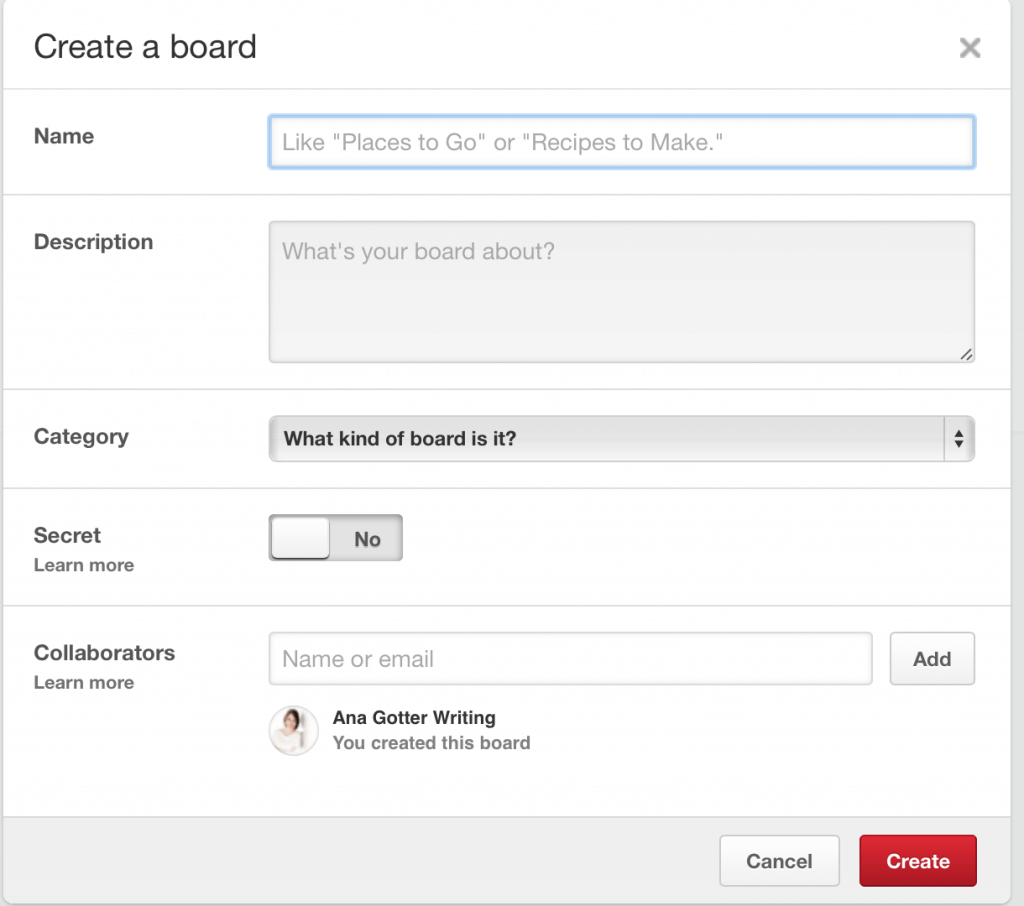The width and height of the screenshot is (1024, 906).
Task: Click the red Create button
Action: [918, 861]
